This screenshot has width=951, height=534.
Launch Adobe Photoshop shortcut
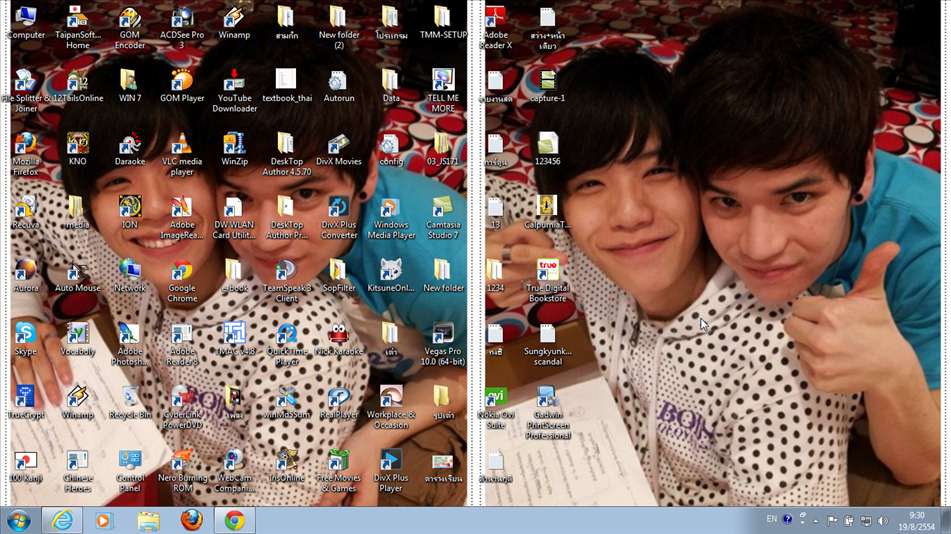tap(130, 344)
